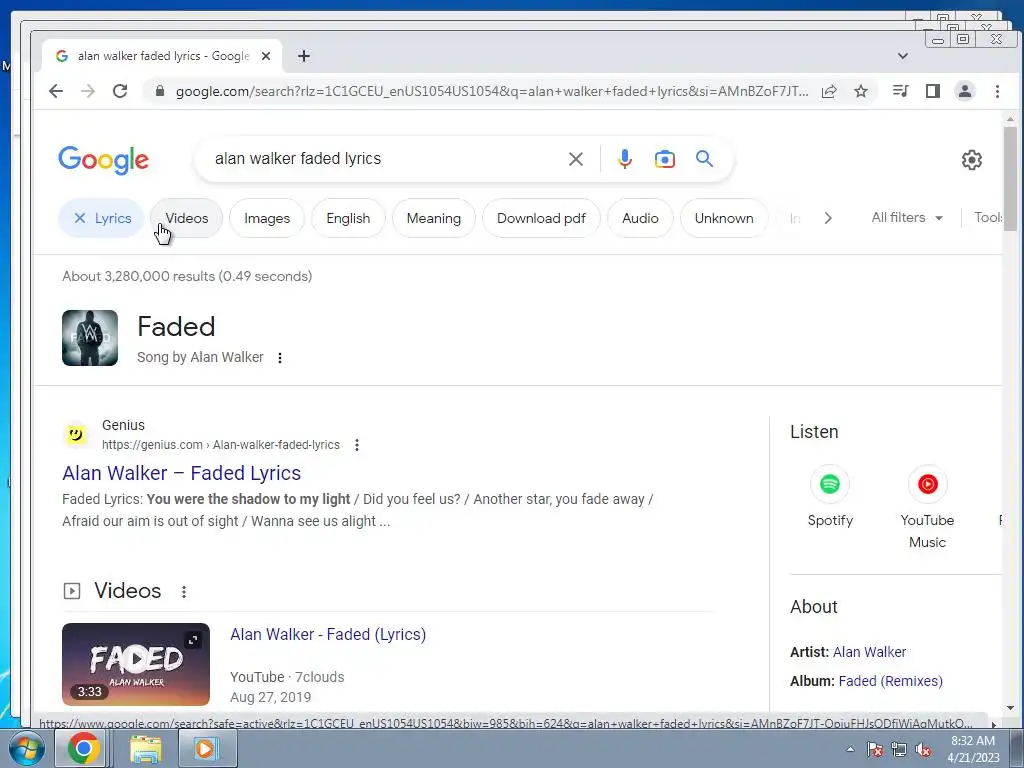
Task: Click the Genius URL breadcrumb text
Action: tap(221, 445)
